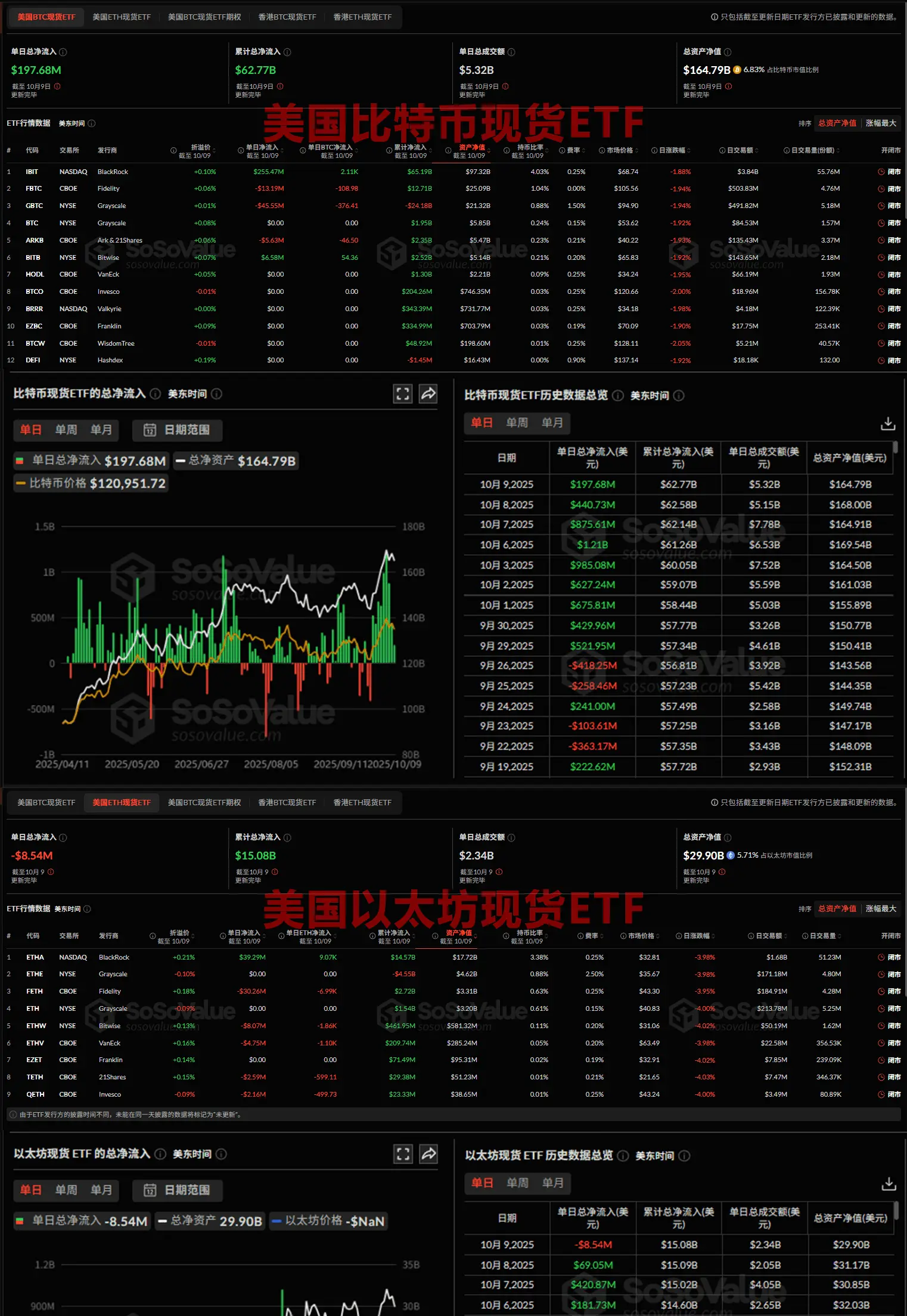Click the market clock icon in ETHA row
Screen dimensions: 907x1316
point(881,957)
